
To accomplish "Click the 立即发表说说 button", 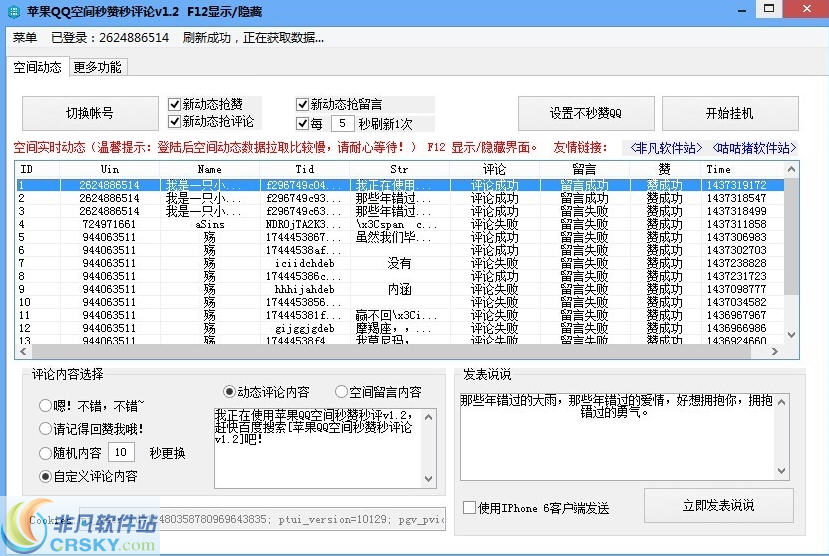I will (x=718, y=506).
